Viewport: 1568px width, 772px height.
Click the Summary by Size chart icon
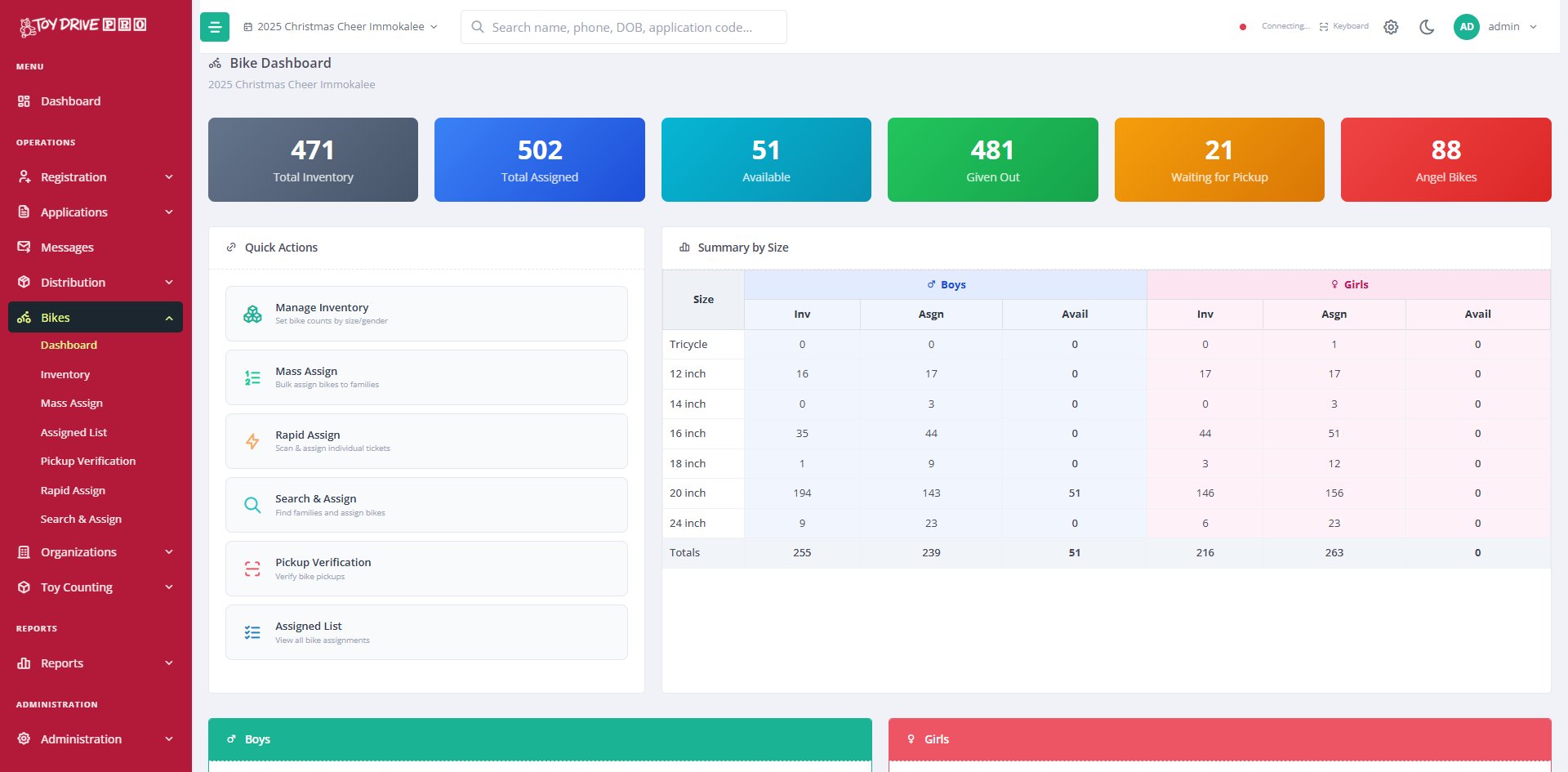click(x=684, y=248)
